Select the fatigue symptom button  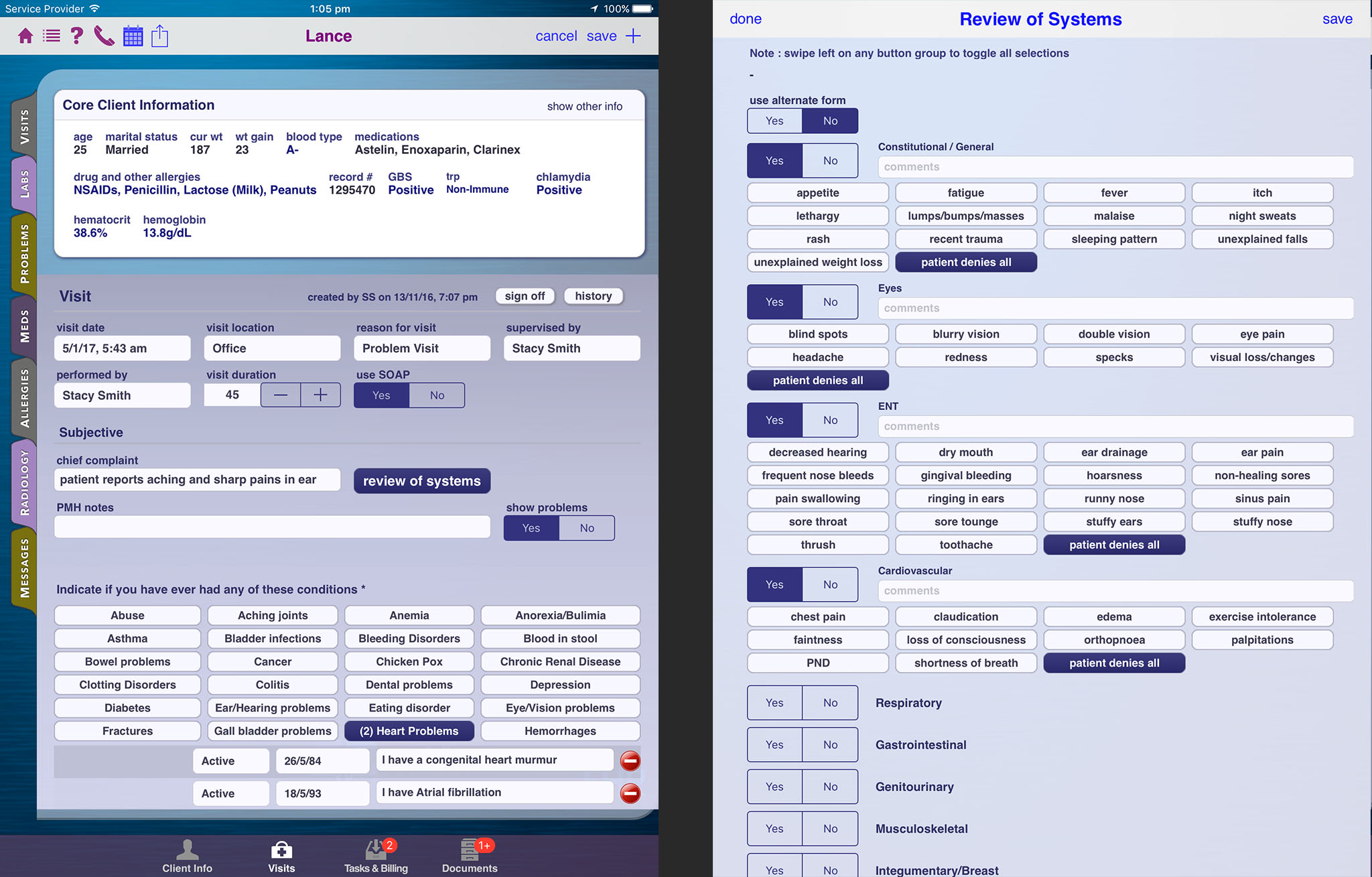tap(966, 193)
